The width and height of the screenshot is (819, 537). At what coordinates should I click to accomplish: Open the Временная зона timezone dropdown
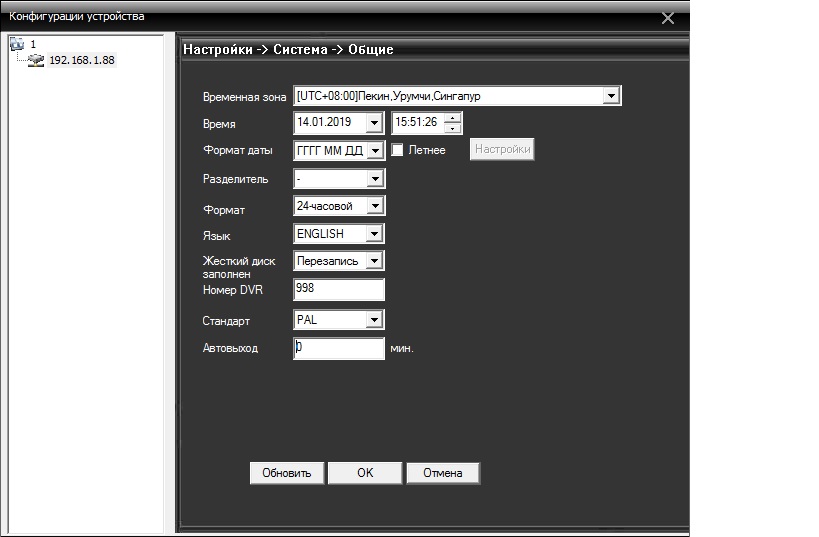612,96
